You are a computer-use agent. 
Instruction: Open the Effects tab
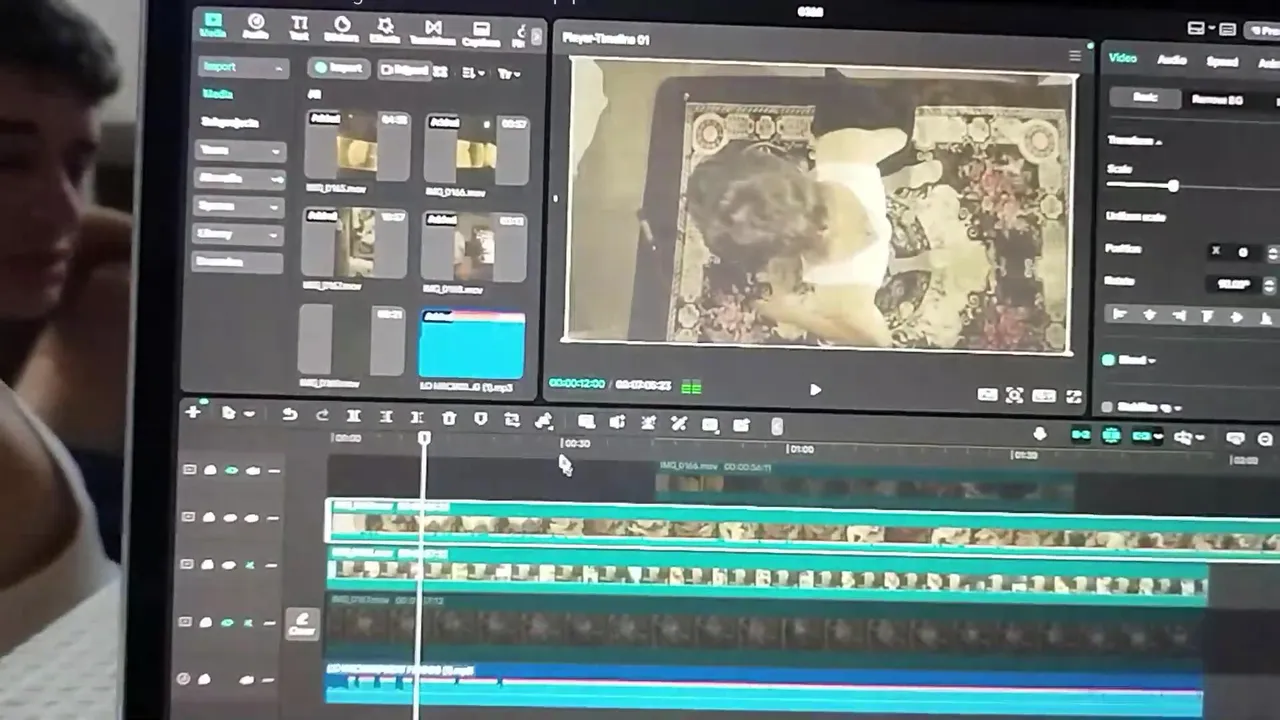pyautogui.click(x=386, y=29)
